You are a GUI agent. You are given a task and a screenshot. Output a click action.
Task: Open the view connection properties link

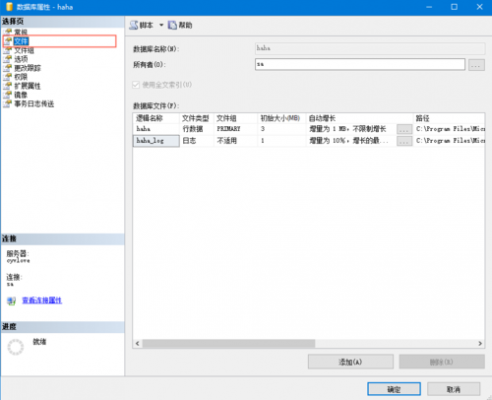coord(42,300)
